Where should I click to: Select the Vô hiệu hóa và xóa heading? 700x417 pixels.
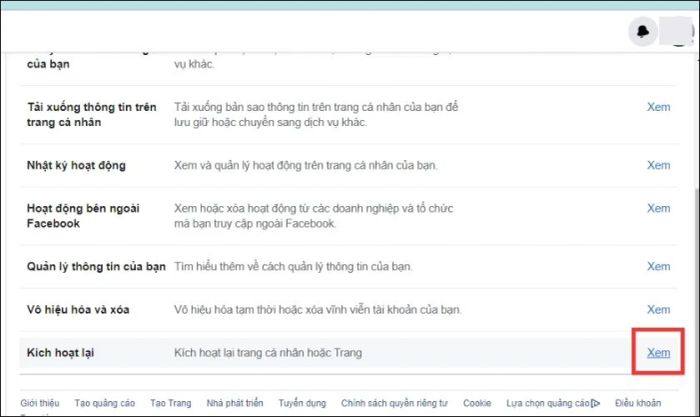(x=78, y=309)
